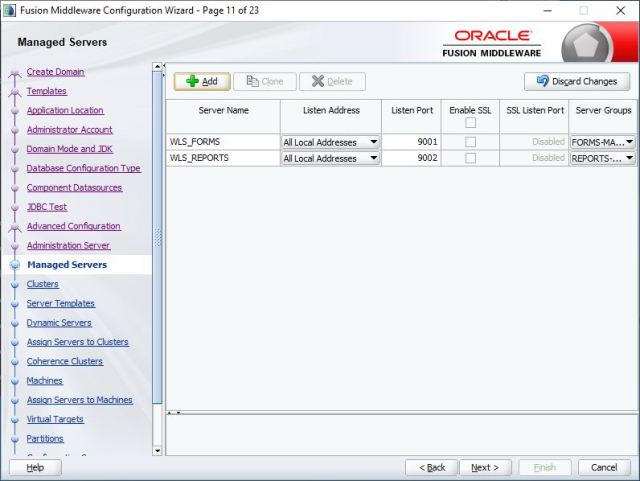Open Dynamic Servers step
640x481 pixels.
[59, 323]
